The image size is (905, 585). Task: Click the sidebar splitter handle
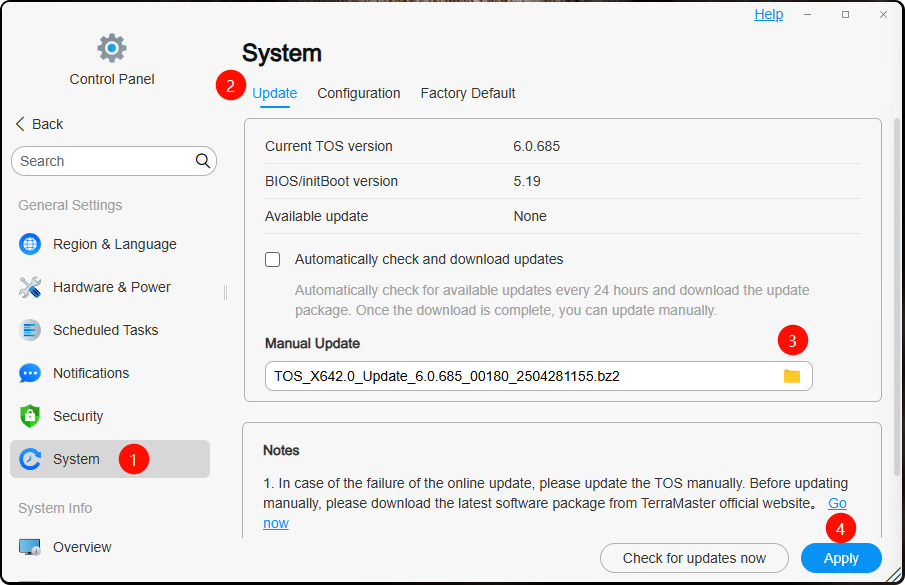[x=225, y=292]
